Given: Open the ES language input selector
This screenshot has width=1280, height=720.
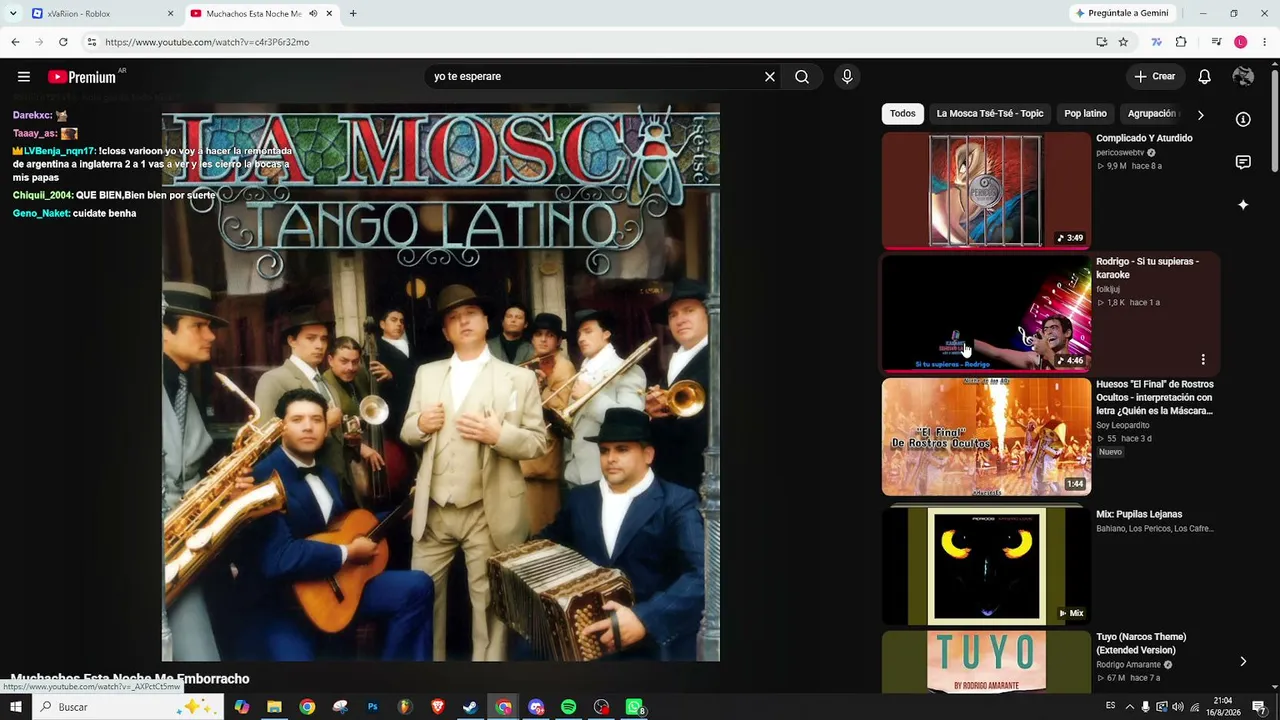Looking at the screenshot, I should click(x=1110, y=706).
